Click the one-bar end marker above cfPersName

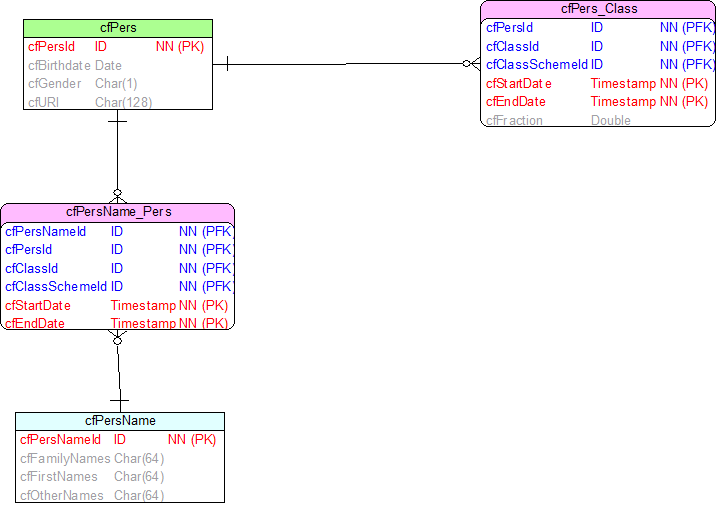(119, 401)
